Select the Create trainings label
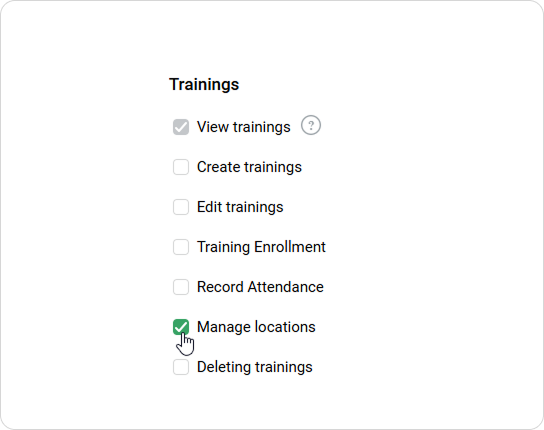 pos(249,167)
